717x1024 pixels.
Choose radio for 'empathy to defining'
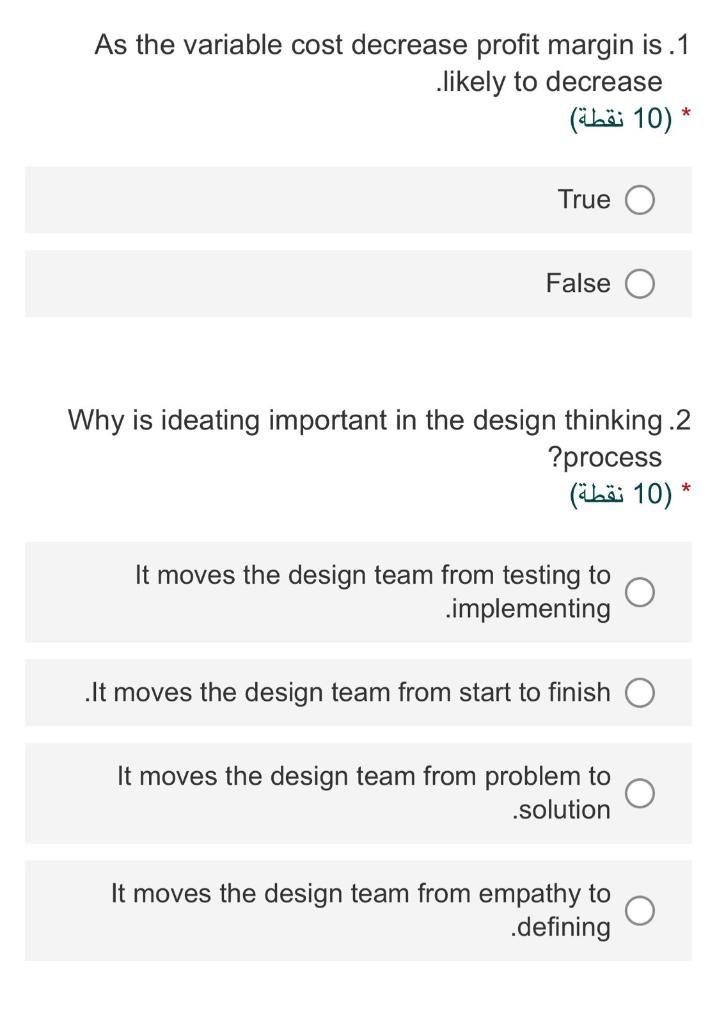tap(640, 910)
